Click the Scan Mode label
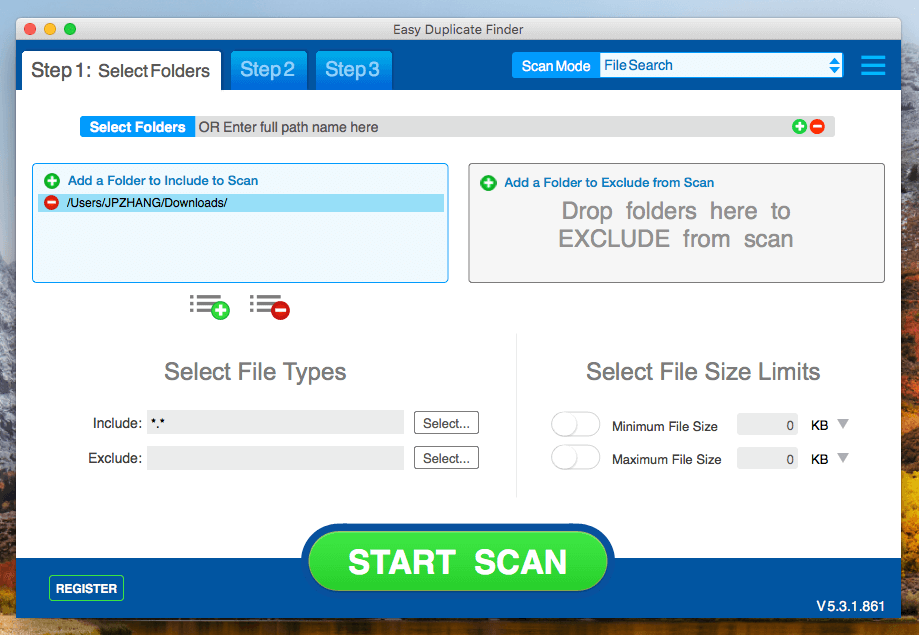The width and height of the screenshot is (919, 635). point(556,66)
